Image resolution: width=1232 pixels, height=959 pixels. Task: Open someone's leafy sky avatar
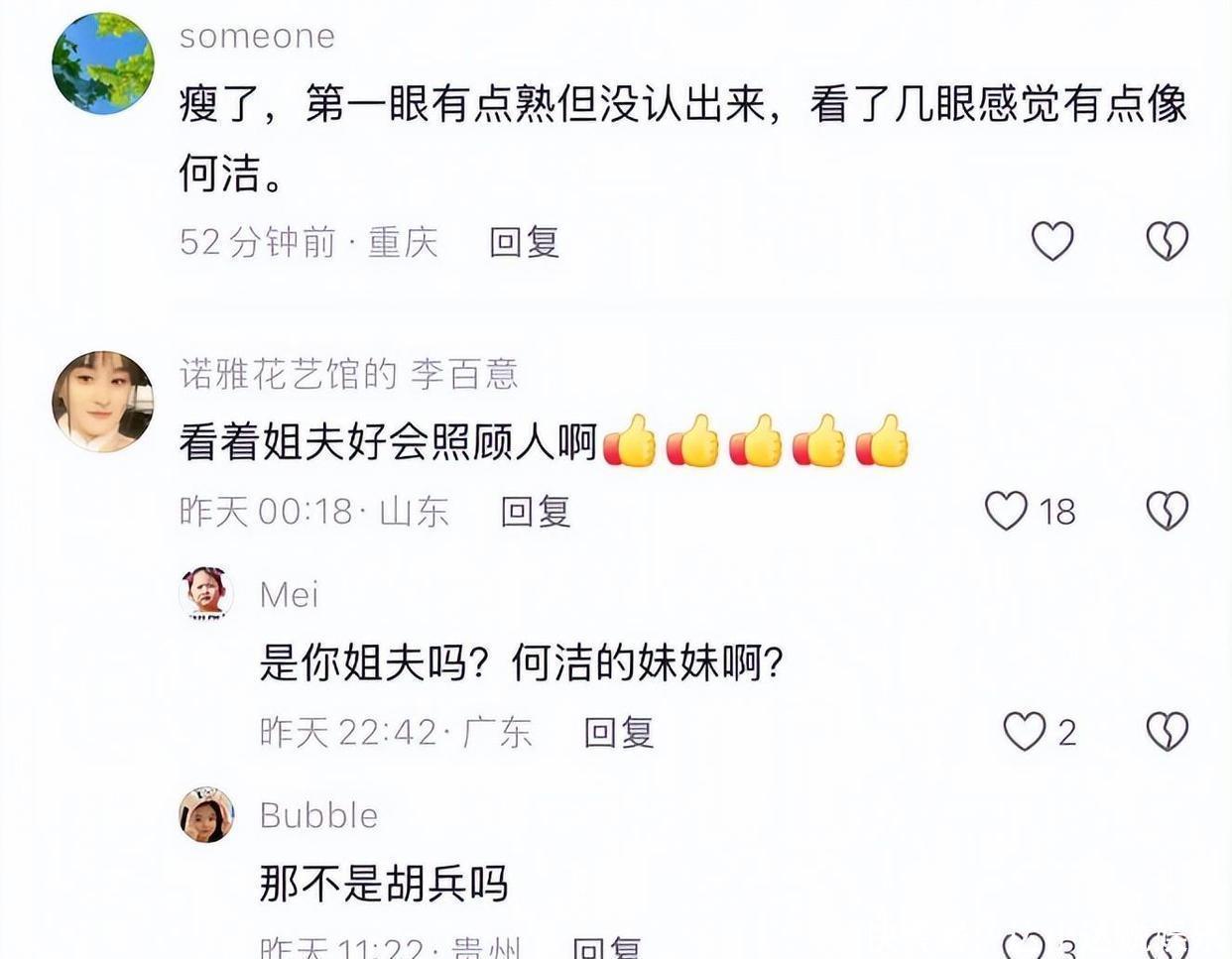(102, 62)
